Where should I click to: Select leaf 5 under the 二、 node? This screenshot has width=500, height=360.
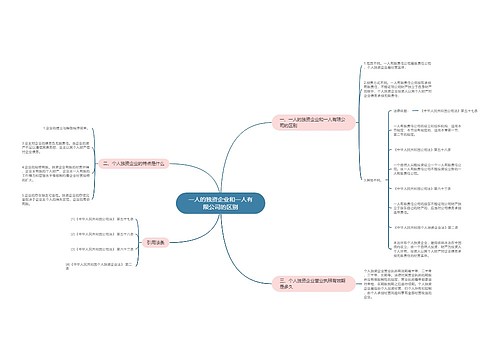pos(56,199)
